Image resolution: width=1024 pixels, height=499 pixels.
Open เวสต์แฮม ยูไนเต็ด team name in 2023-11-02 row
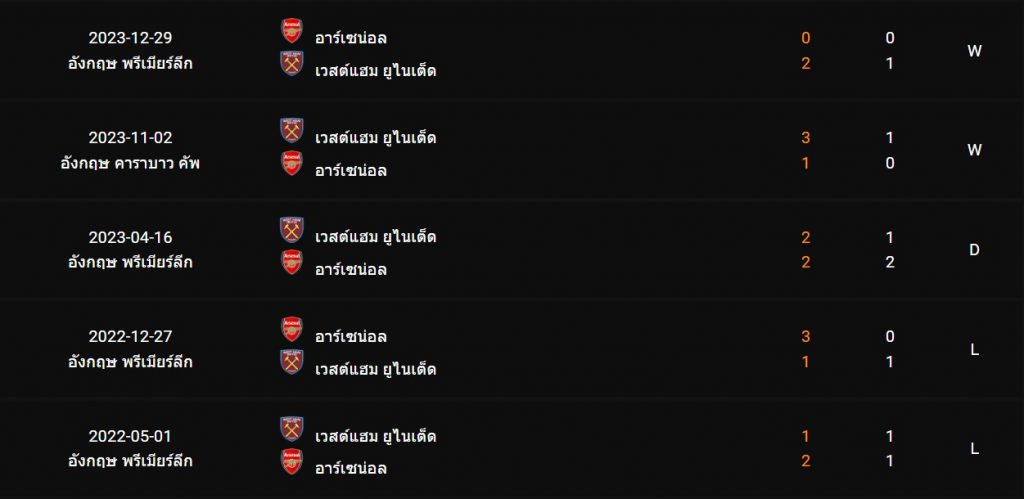coord(376,138)
